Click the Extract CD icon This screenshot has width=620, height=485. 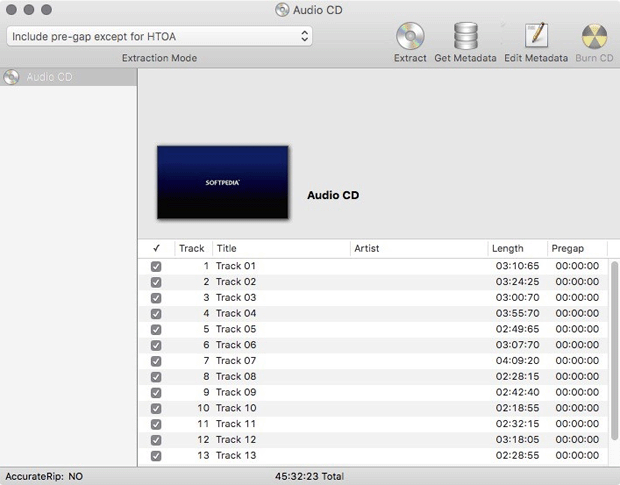click(410, 36)
